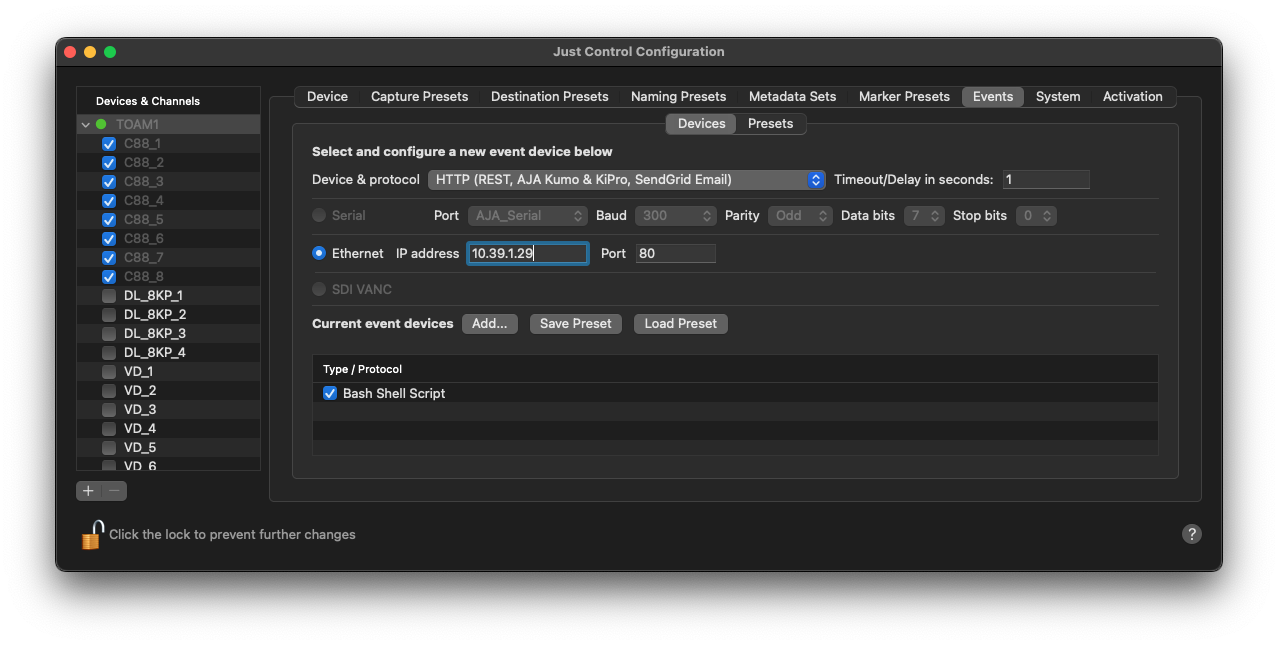This screenshot has width=1278, height=645.
Task: Switch to the Activation tab
Action: coord(1133,97)
